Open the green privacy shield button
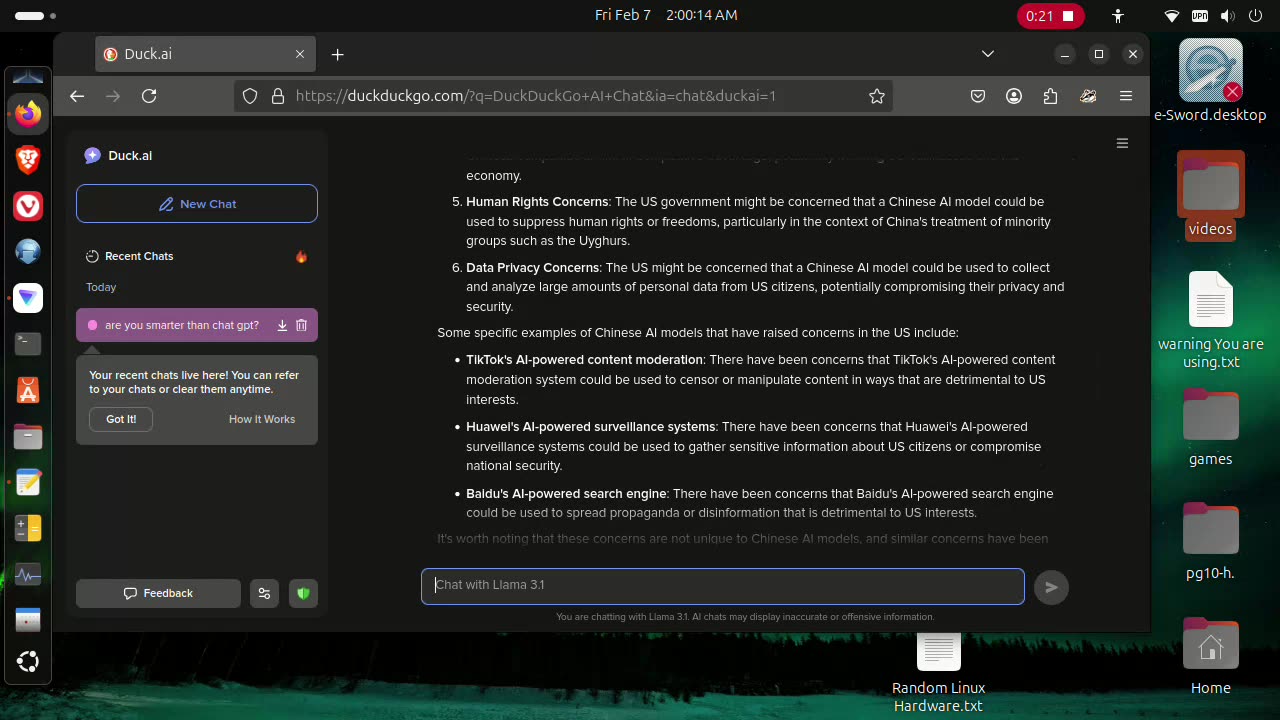This screenshot has width=1280, height=720. coord(303,593)
